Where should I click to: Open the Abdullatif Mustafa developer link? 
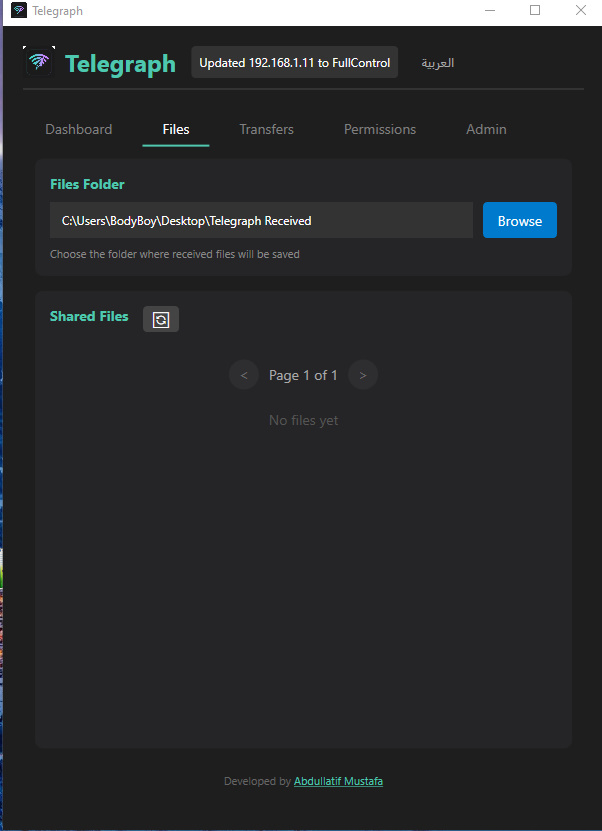click(338, 781)
